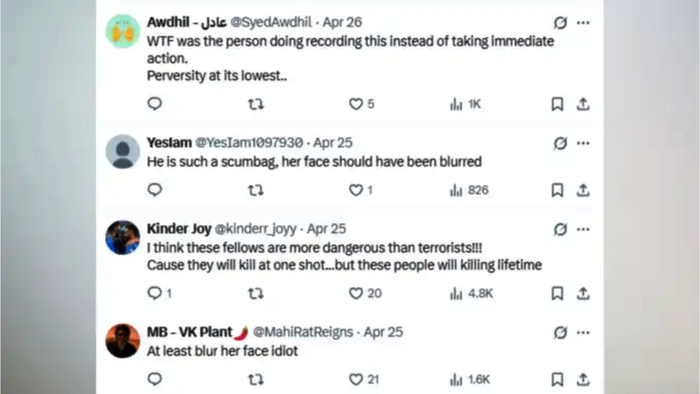Repost Yeslam's tweet
Viewport: 700px width, 394px height.
coord(256,191)
